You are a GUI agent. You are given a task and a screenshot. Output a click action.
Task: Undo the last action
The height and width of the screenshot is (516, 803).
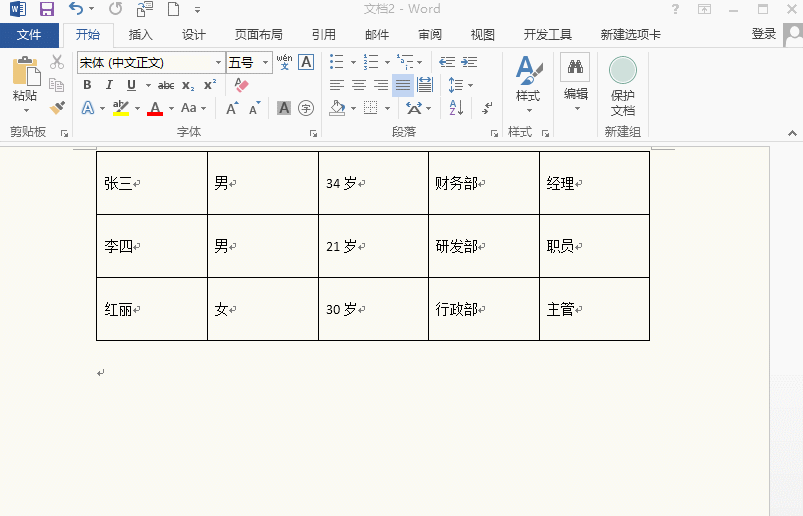click(x=76, y=9)
